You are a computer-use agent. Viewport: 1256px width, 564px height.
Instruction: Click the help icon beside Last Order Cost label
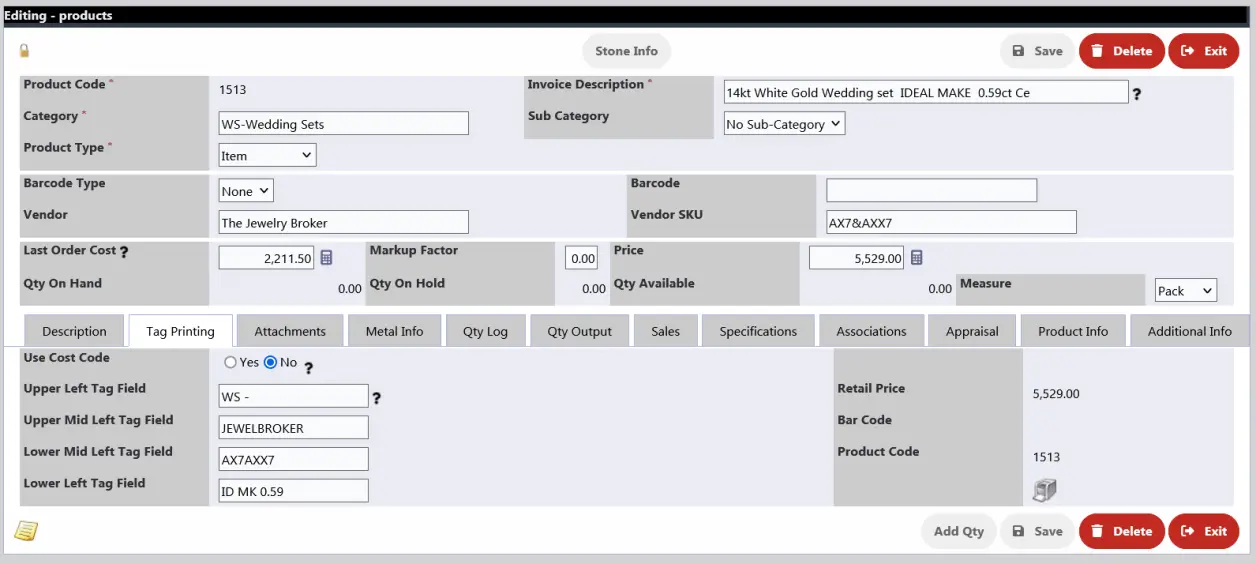point(124,252)
